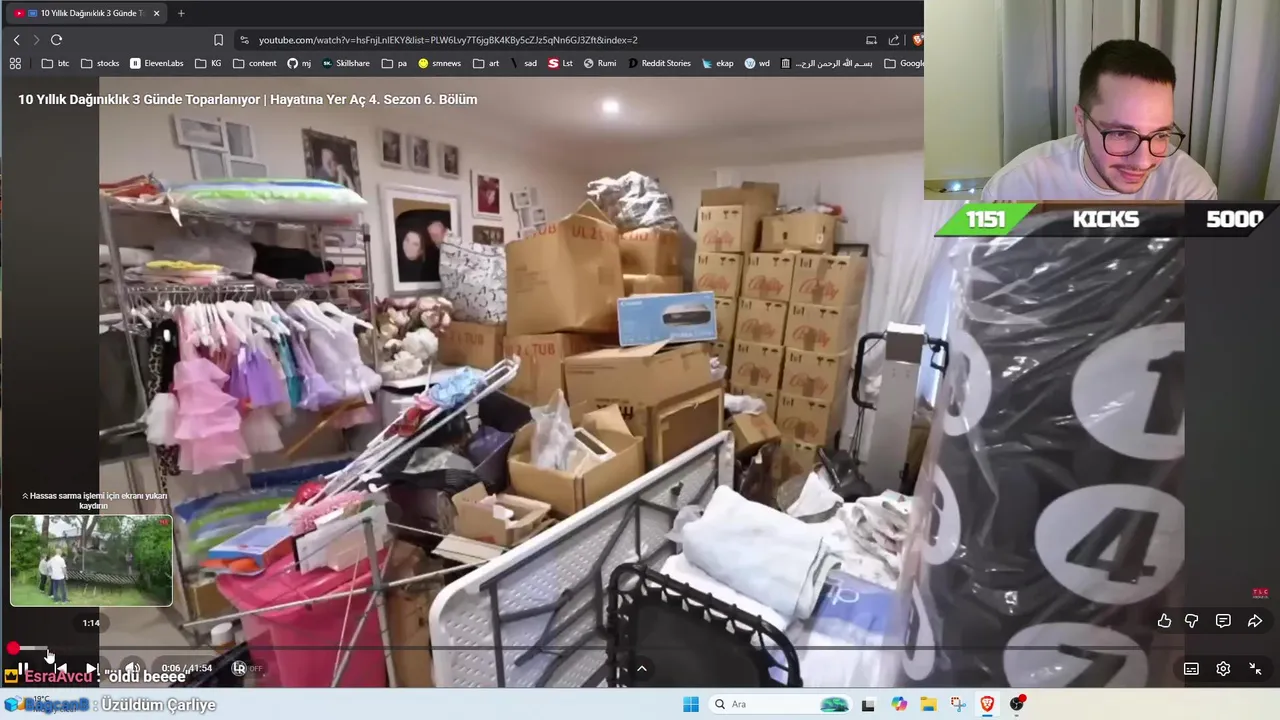Click the address bar share icon
This screenshot has height=720, width=1280.
pos(894,40)
